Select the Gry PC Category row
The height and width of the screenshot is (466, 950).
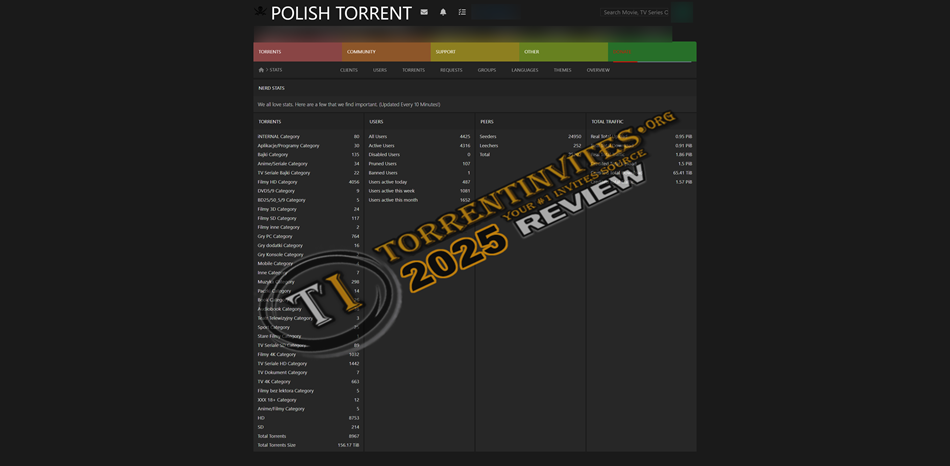(308, 236)
